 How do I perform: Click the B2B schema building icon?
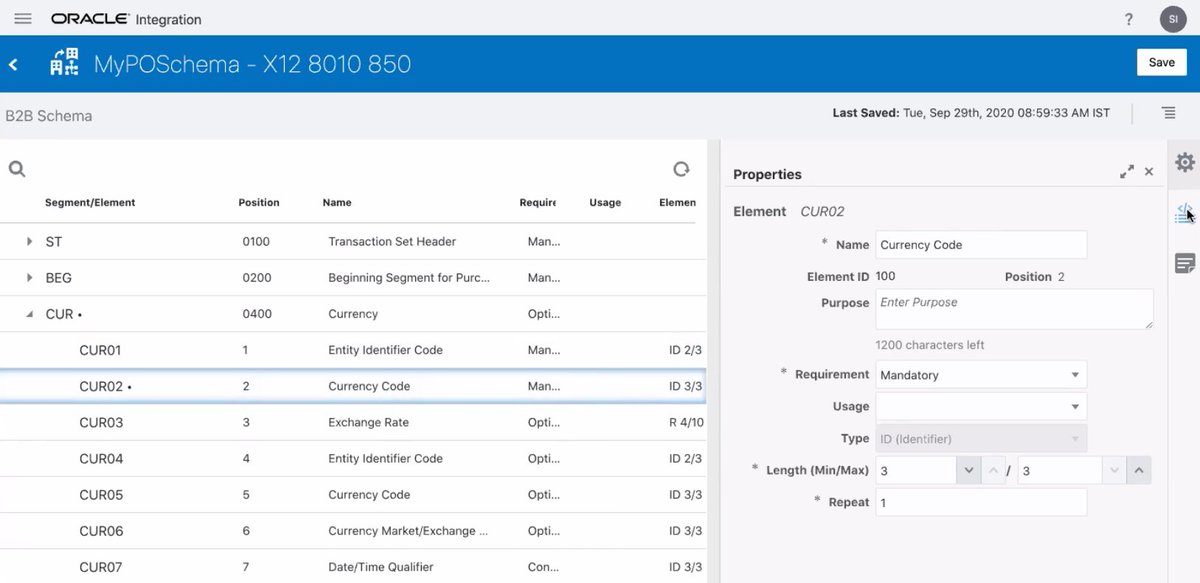64,63
